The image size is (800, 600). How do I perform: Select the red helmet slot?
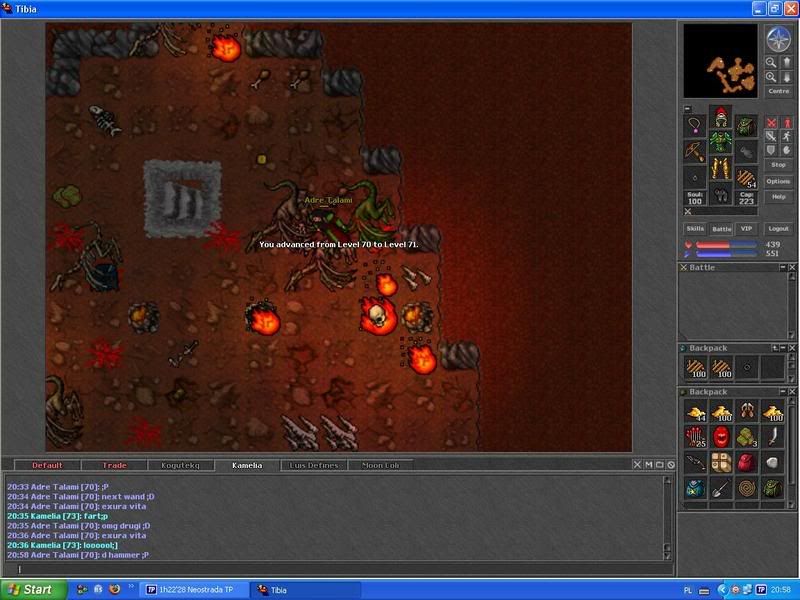pyautogui.click(x=720, y=117)
